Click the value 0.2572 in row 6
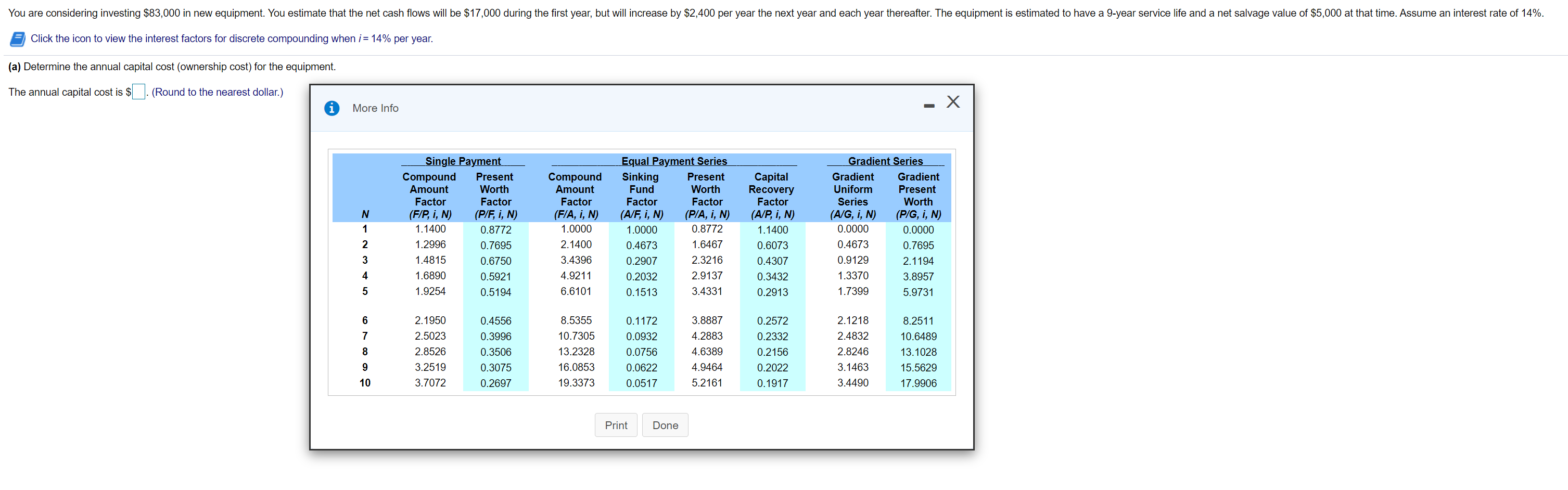 (x=772, y=321)
